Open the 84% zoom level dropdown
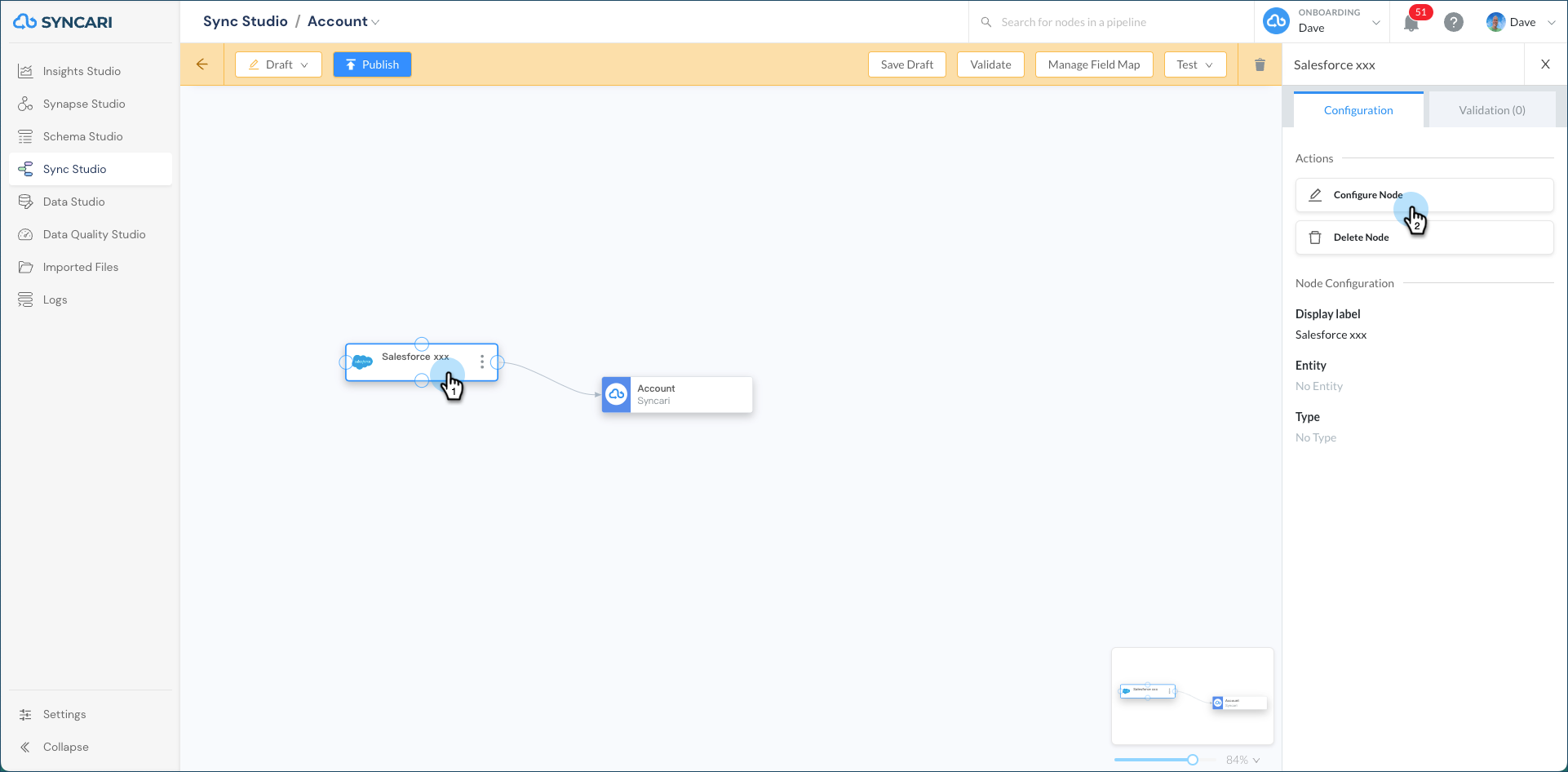1568x772 pixels. 1242,760
